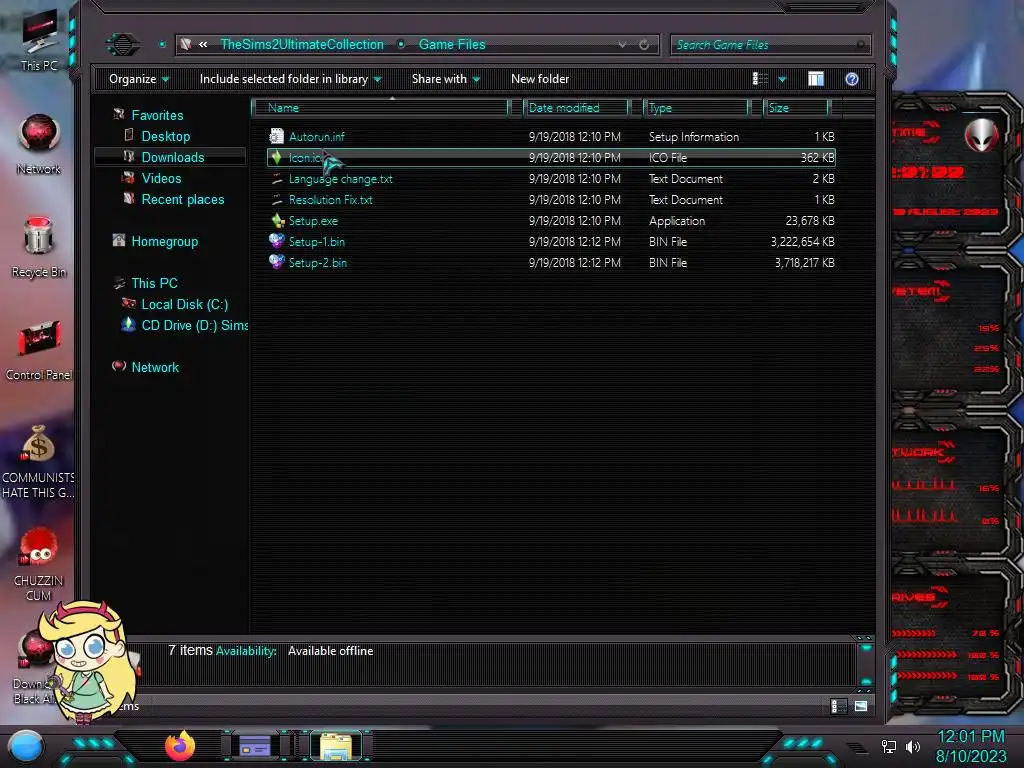Select Network in the navigation pane
This screenshot has height=768, width=1024.
pyautogui.click(x=155, y=367)
